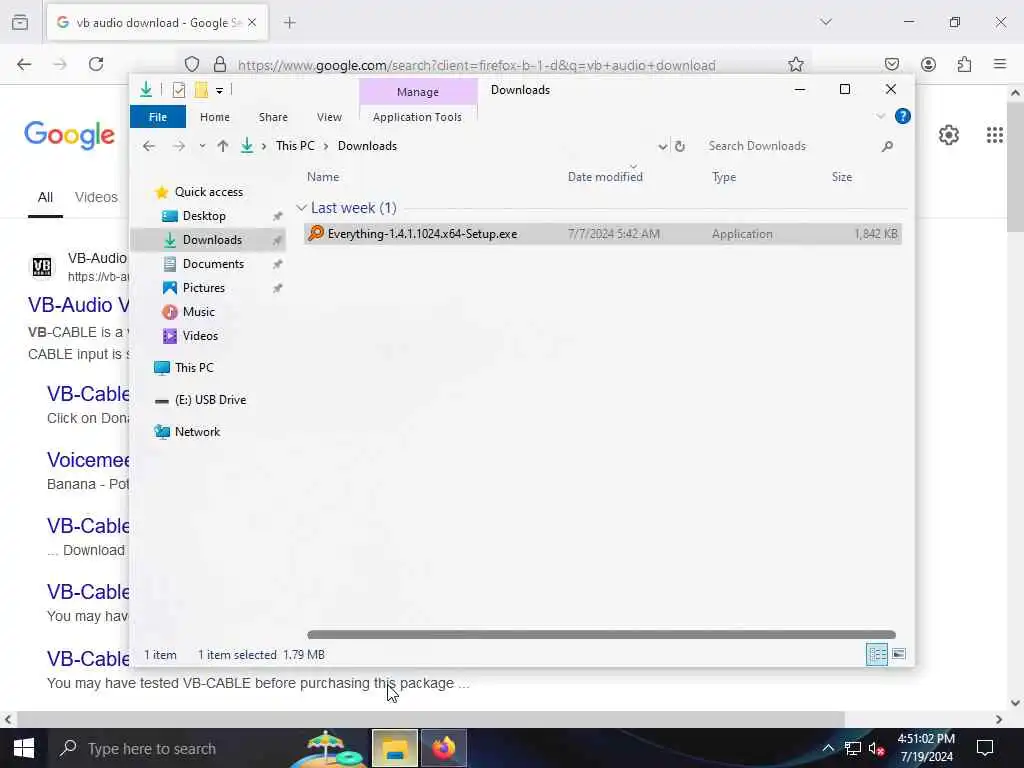Open Music in navigation pane
Screen dimensions: 1024x768
point(199,312)
